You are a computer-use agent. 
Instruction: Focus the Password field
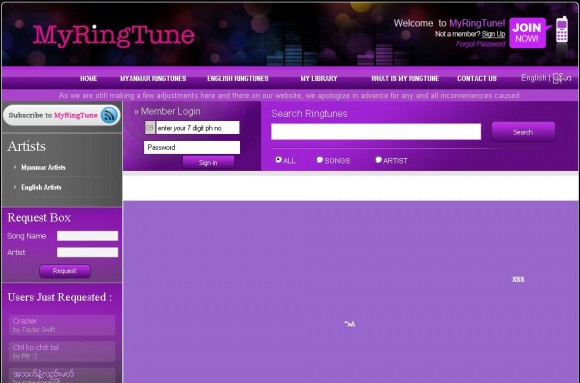click(x=192, y=147)
